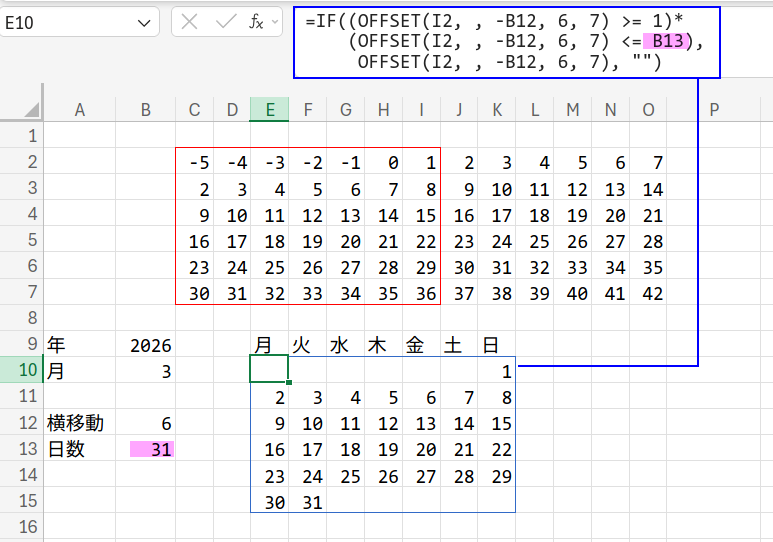The width and height of the screenshot is (773, 542).
Task: Click the Cancel X icon in formula bar
Action: coord(190,22)
